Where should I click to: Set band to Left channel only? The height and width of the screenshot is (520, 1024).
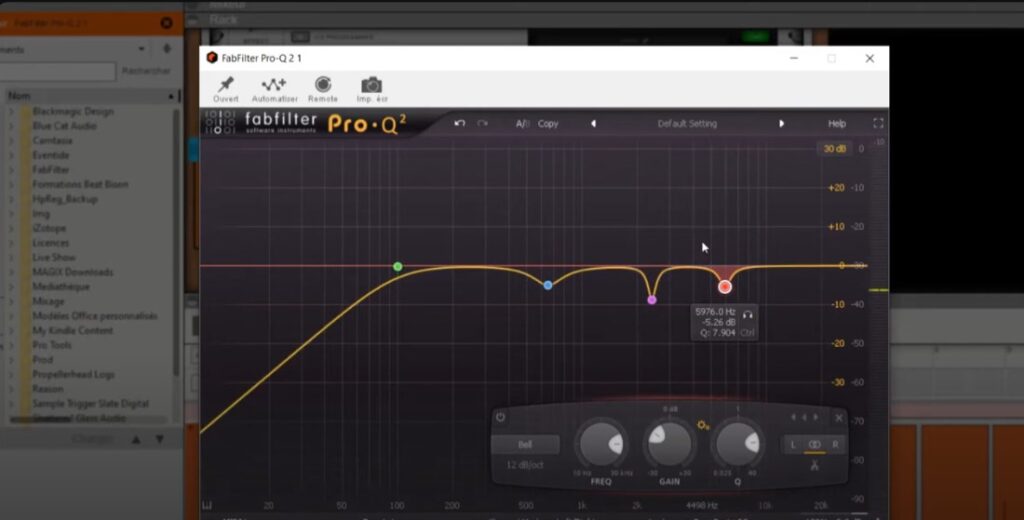[x=793, y=445]
